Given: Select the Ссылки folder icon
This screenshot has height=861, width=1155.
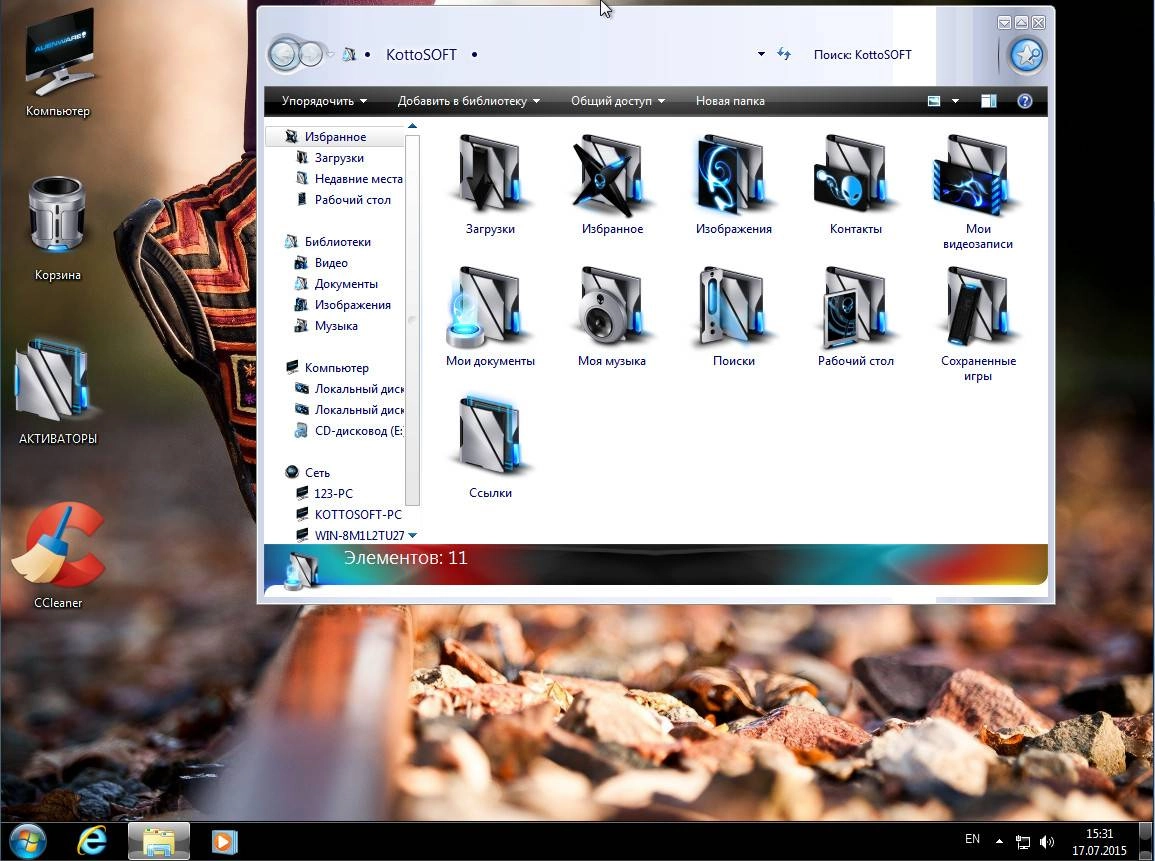Looking at the screenshot, I should point(490,448).
